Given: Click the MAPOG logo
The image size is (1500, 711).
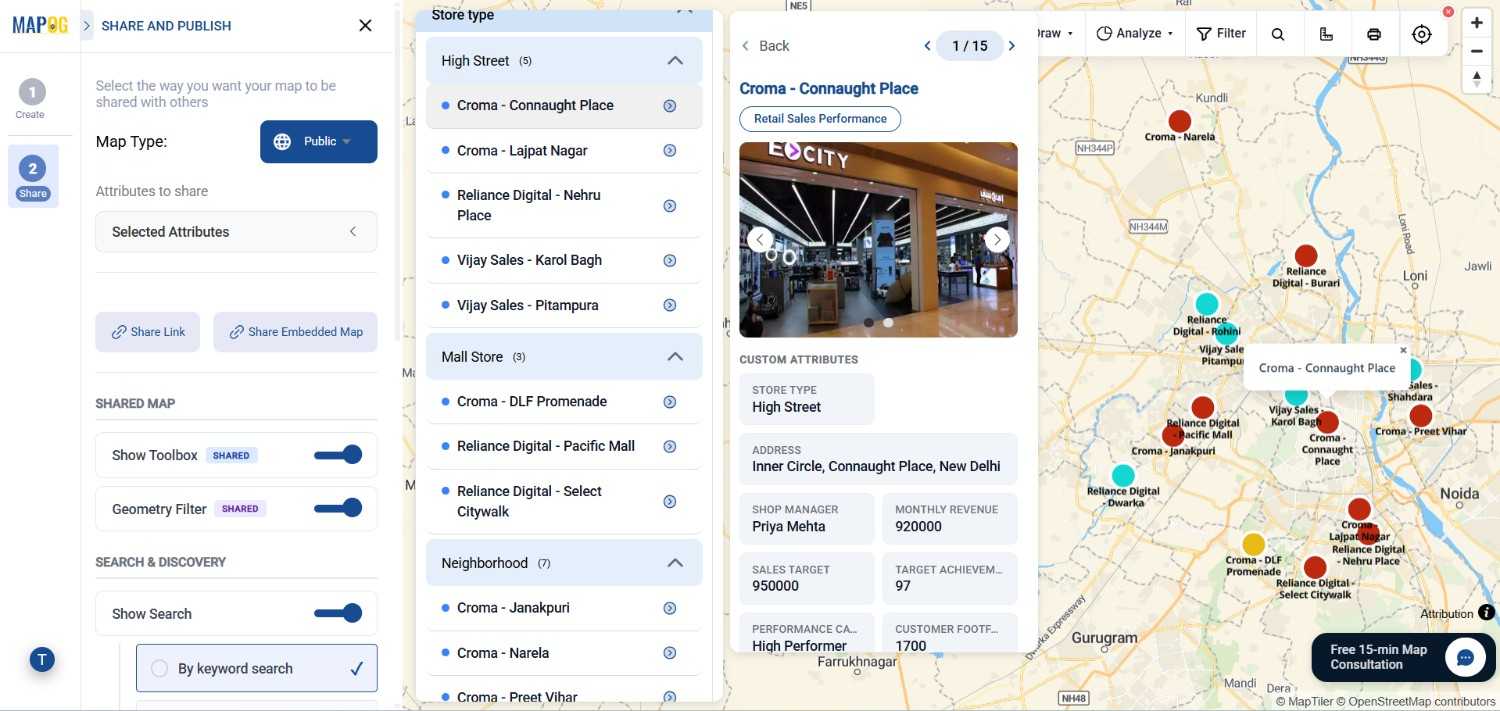Looking at the screenshot, I should click(x=40, y=25).
